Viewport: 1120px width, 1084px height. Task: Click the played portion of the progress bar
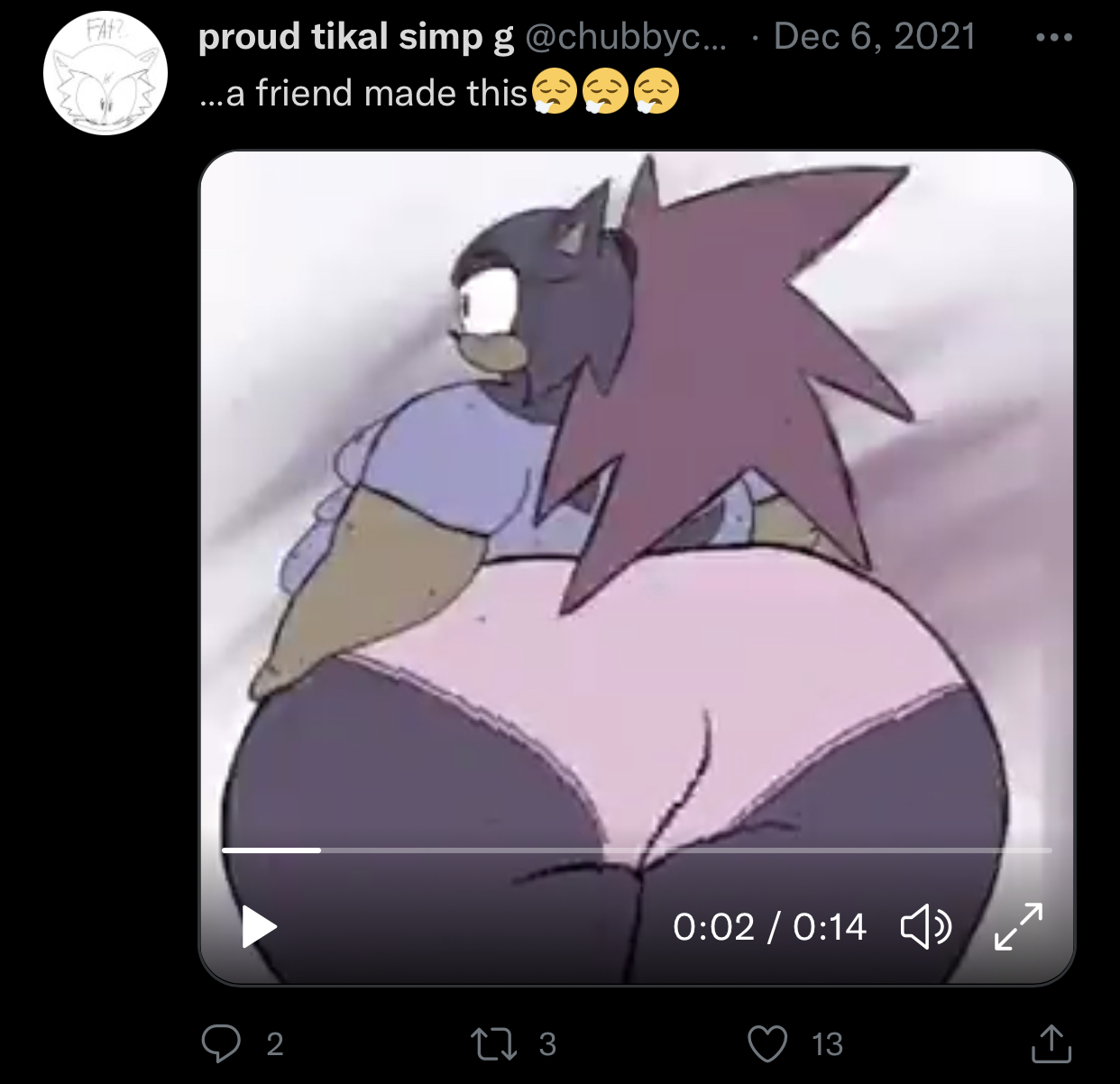tap(271, 850)
